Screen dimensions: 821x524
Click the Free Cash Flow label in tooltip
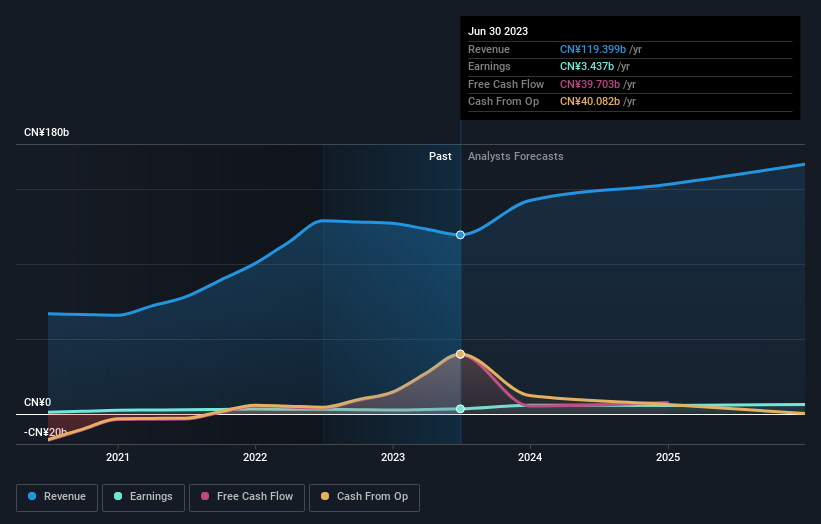pos(506,84)
